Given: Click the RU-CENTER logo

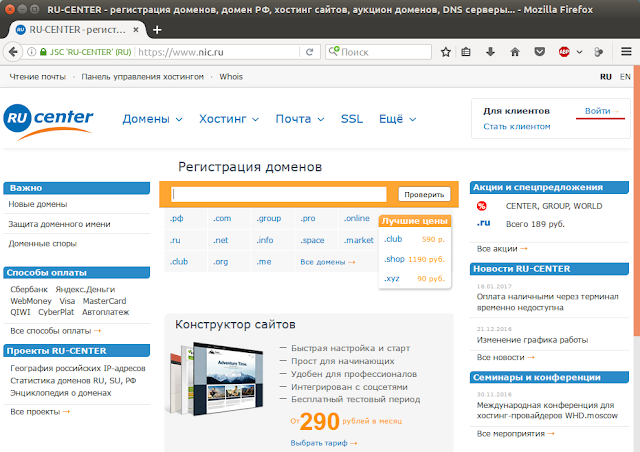Looking at the screenshot, I should (x=48, y=122).
